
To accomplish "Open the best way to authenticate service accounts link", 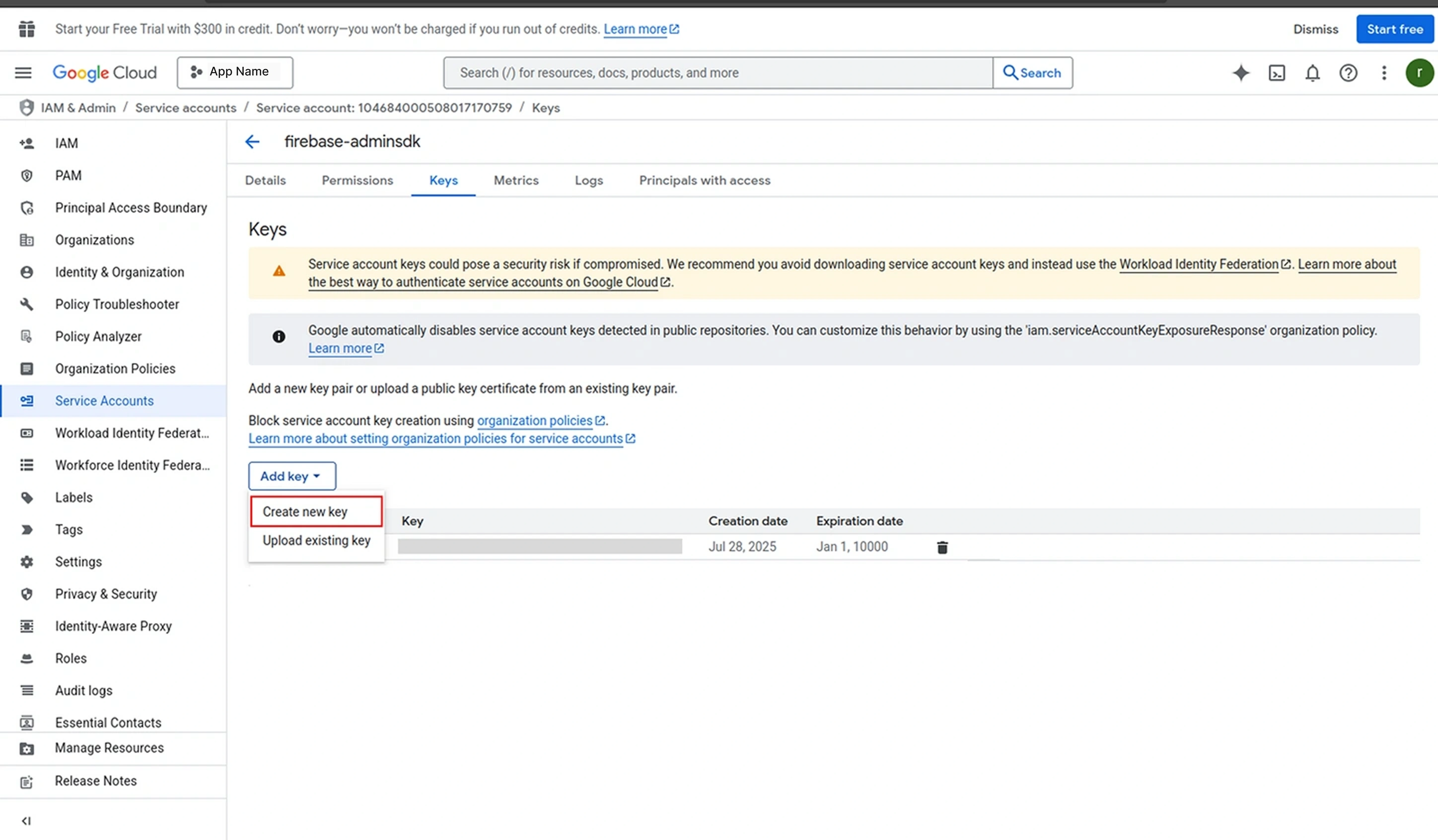I will pos(489,282).
